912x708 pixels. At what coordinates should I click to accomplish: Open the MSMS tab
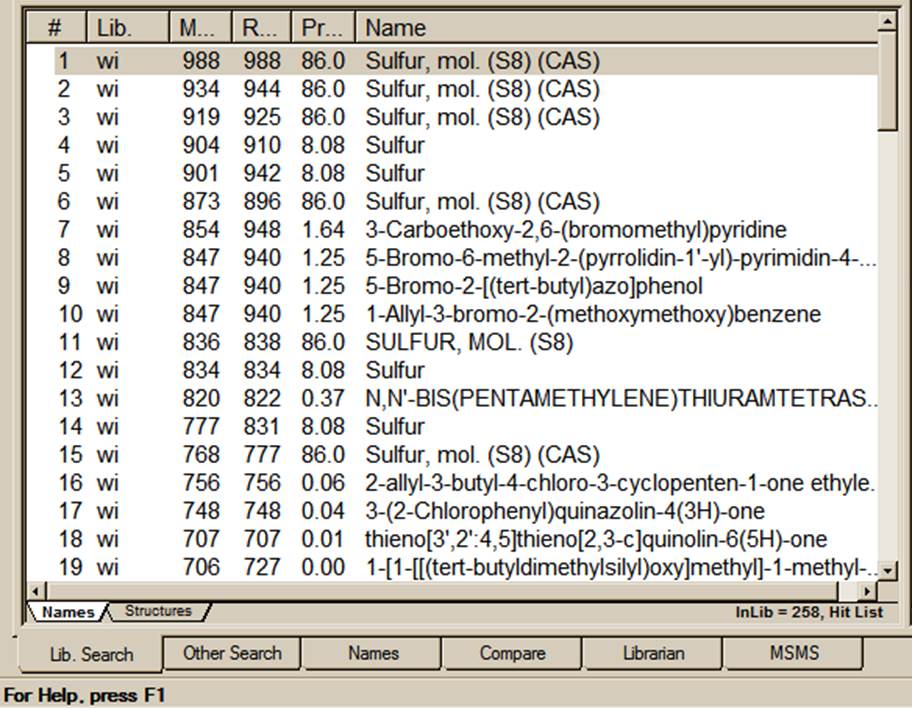pyautogui.click(x=794, y=653)
